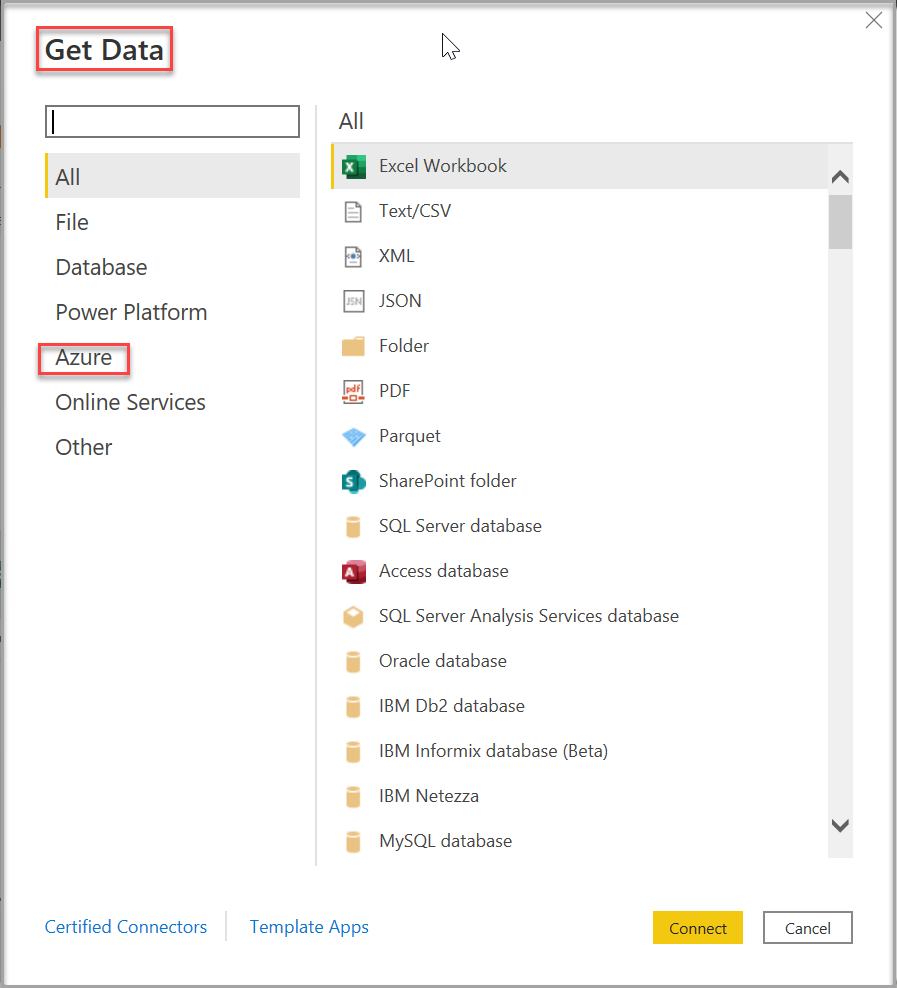The image size is (897, 988).
Task: Pick the Parquet connector label
Action: click(409, 436)
